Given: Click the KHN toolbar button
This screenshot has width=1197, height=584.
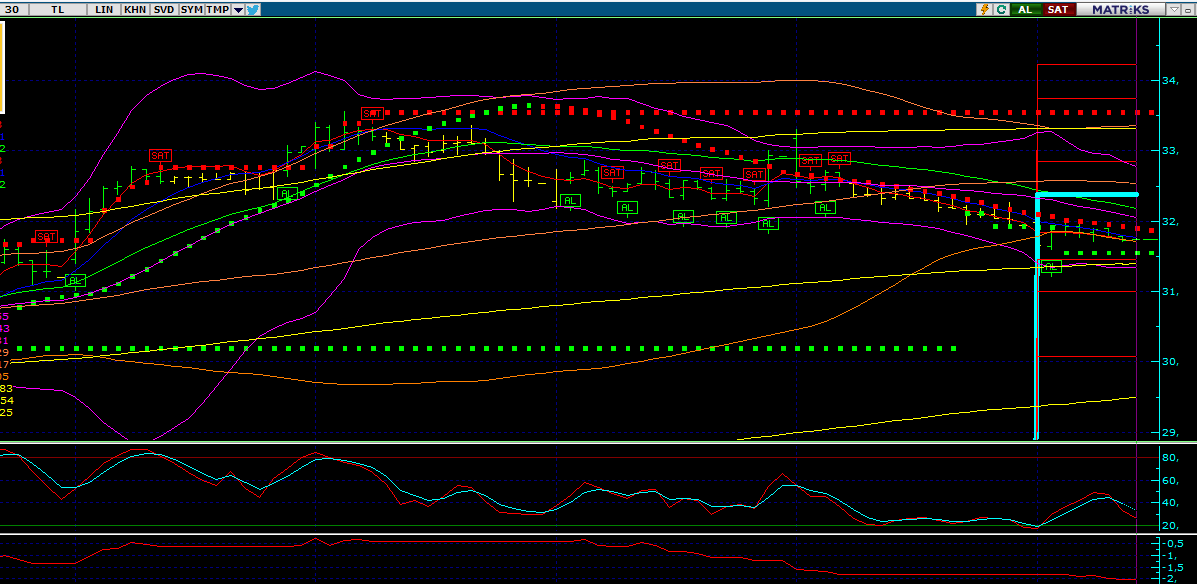Looking at the screenshot, I should click(134, 9).
